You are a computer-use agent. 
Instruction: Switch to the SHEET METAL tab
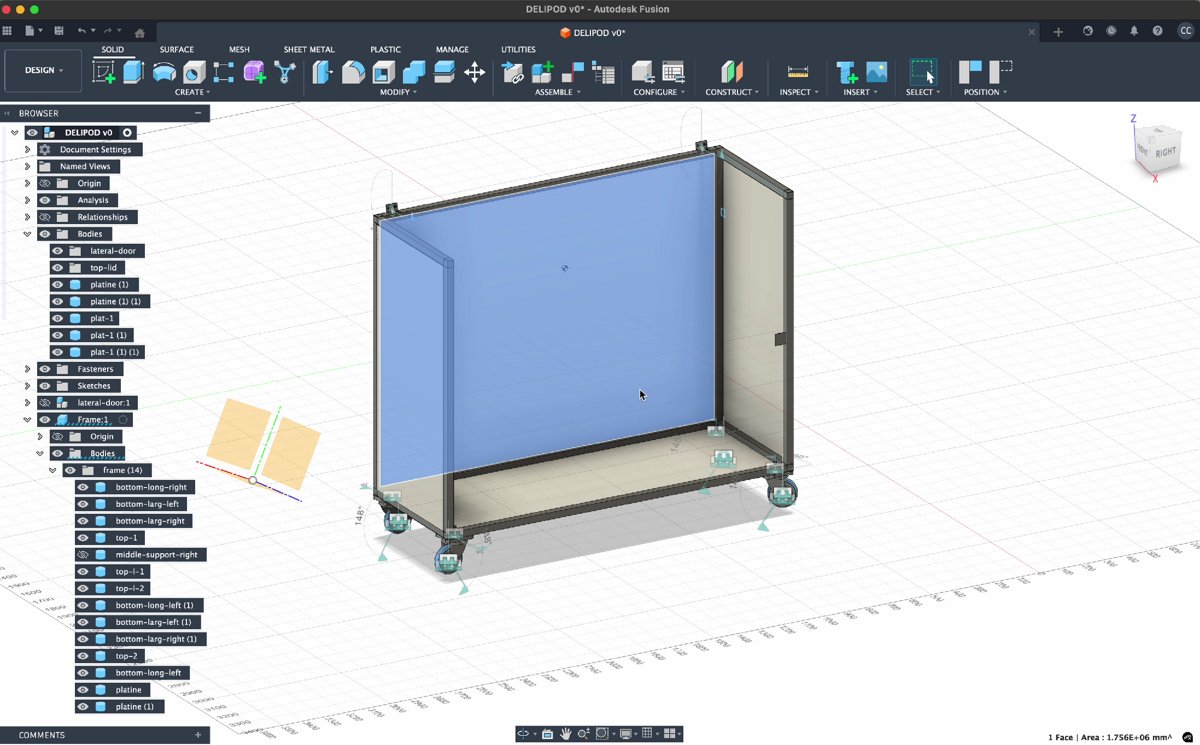point(309,49)
